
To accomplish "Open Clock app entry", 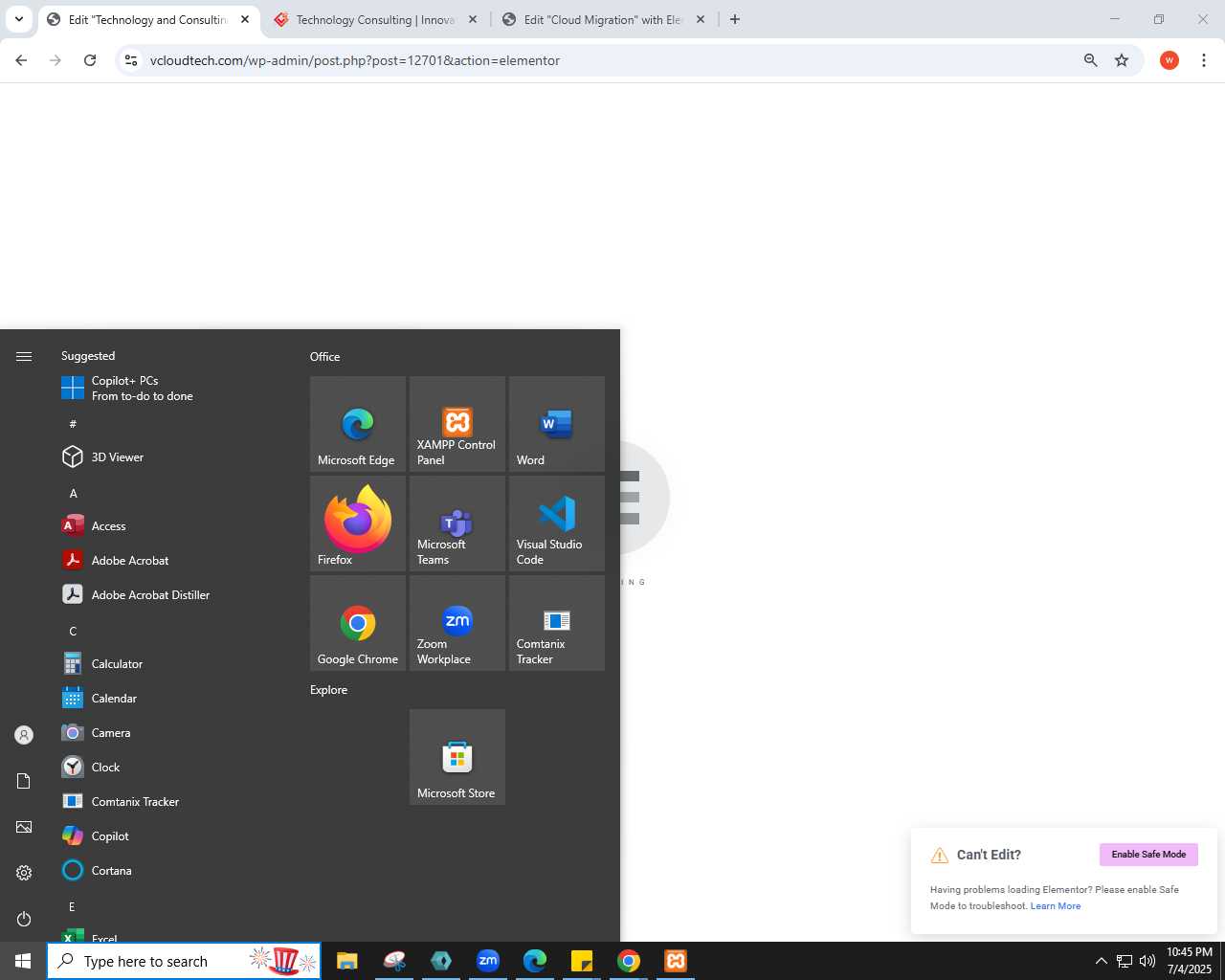I will point(172,768).
